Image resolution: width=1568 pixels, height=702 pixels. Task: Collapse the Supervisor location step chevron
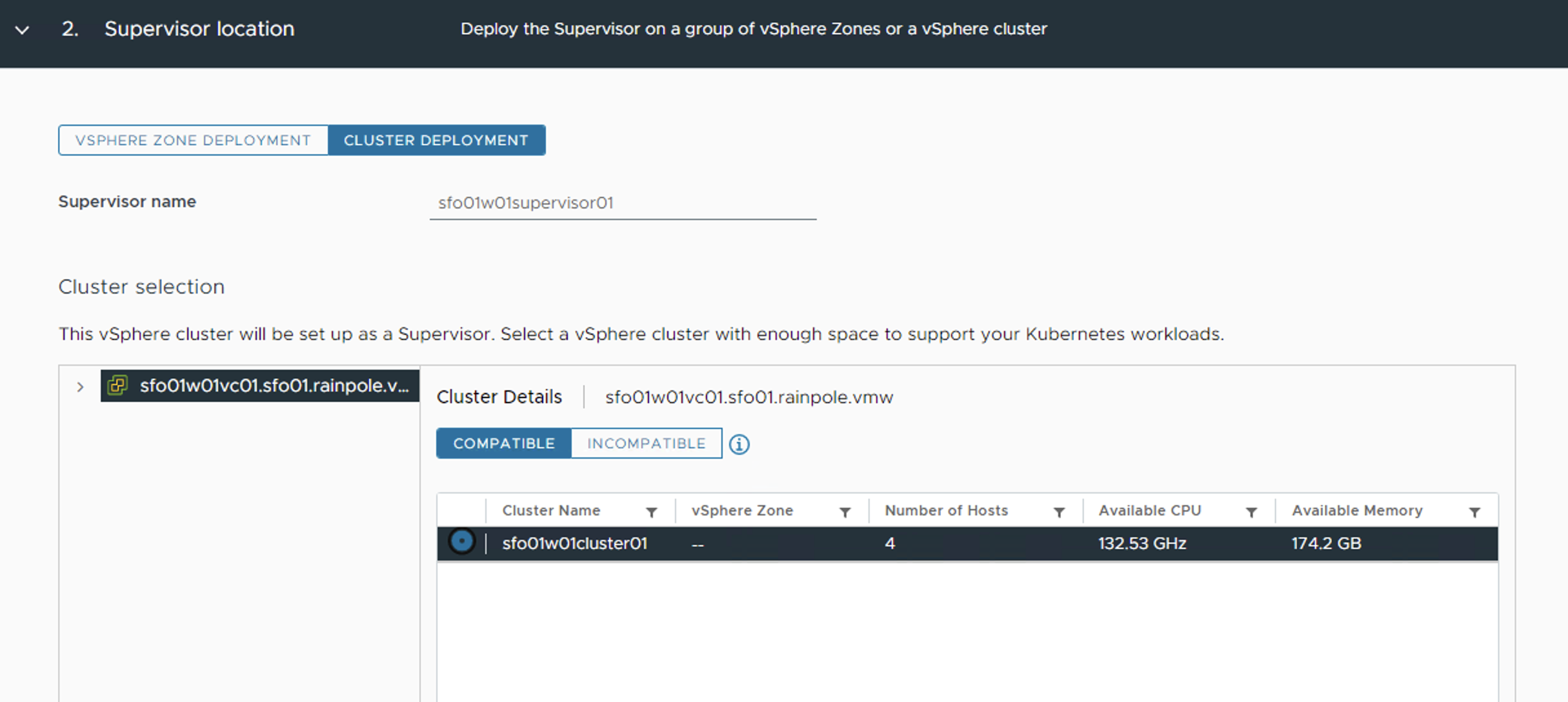point(23,30)
